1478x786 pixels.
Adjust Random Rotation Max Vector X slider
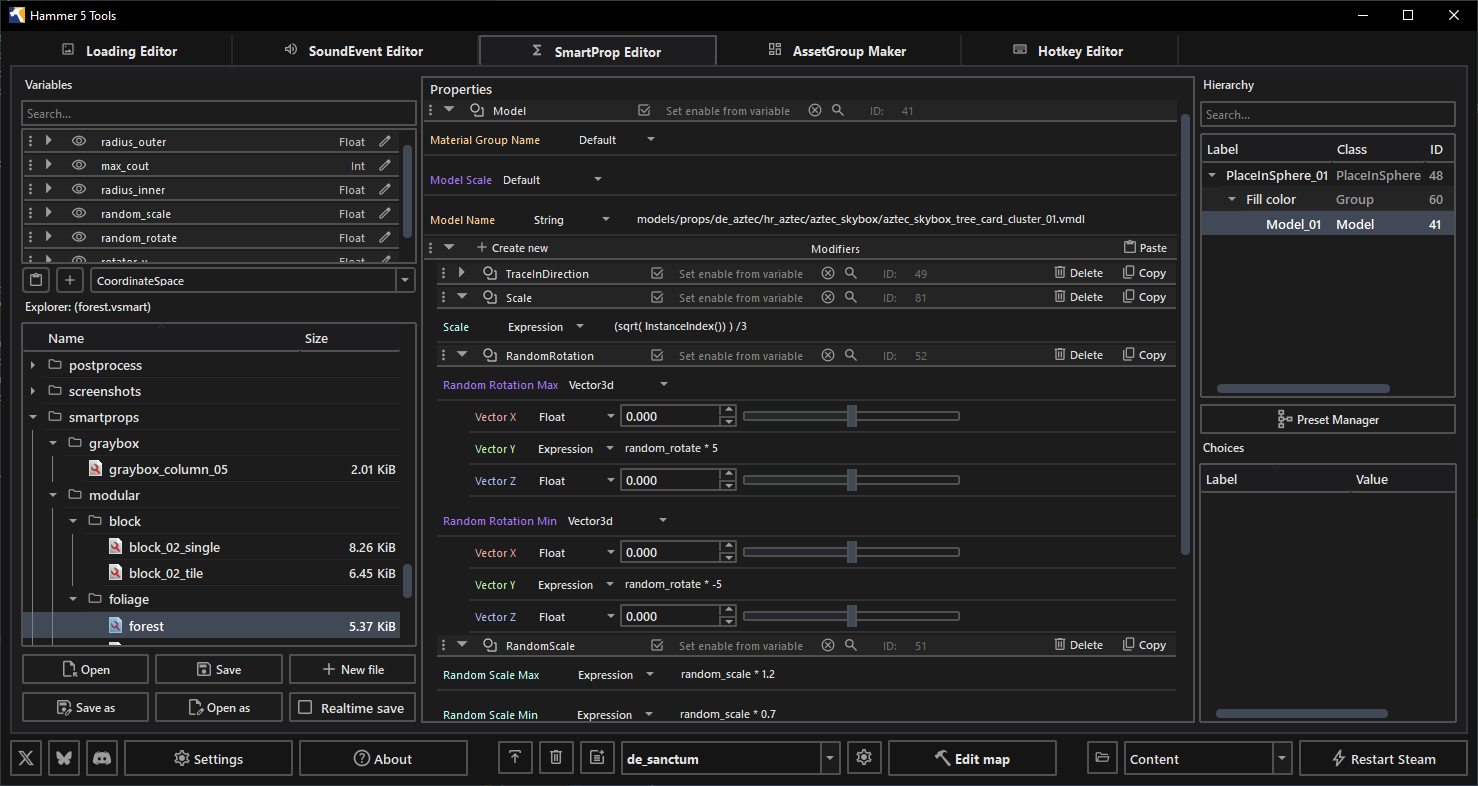point(852,416)
